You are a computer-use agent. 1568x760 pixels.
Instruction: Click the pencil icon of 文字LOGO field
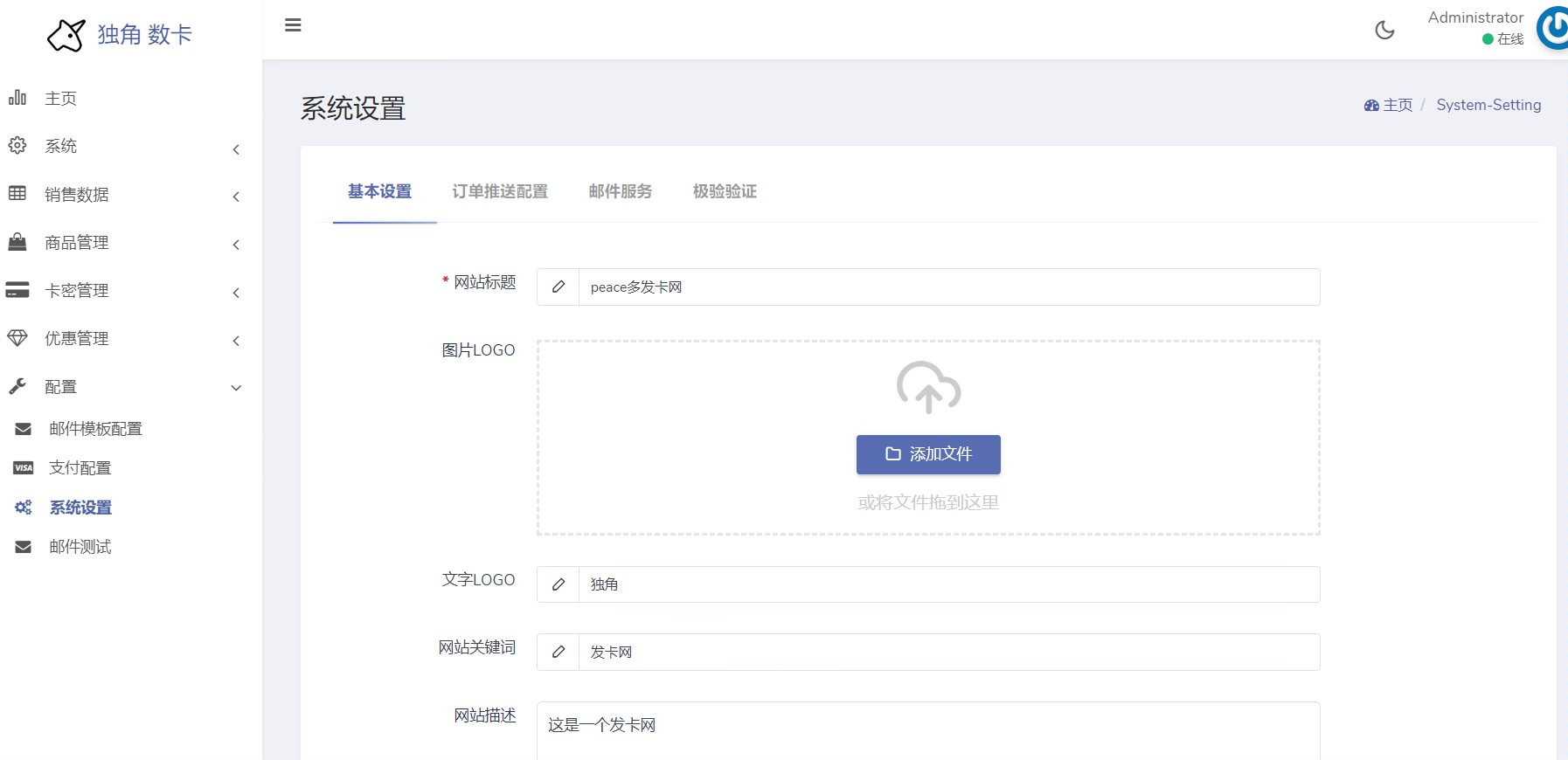559,584
